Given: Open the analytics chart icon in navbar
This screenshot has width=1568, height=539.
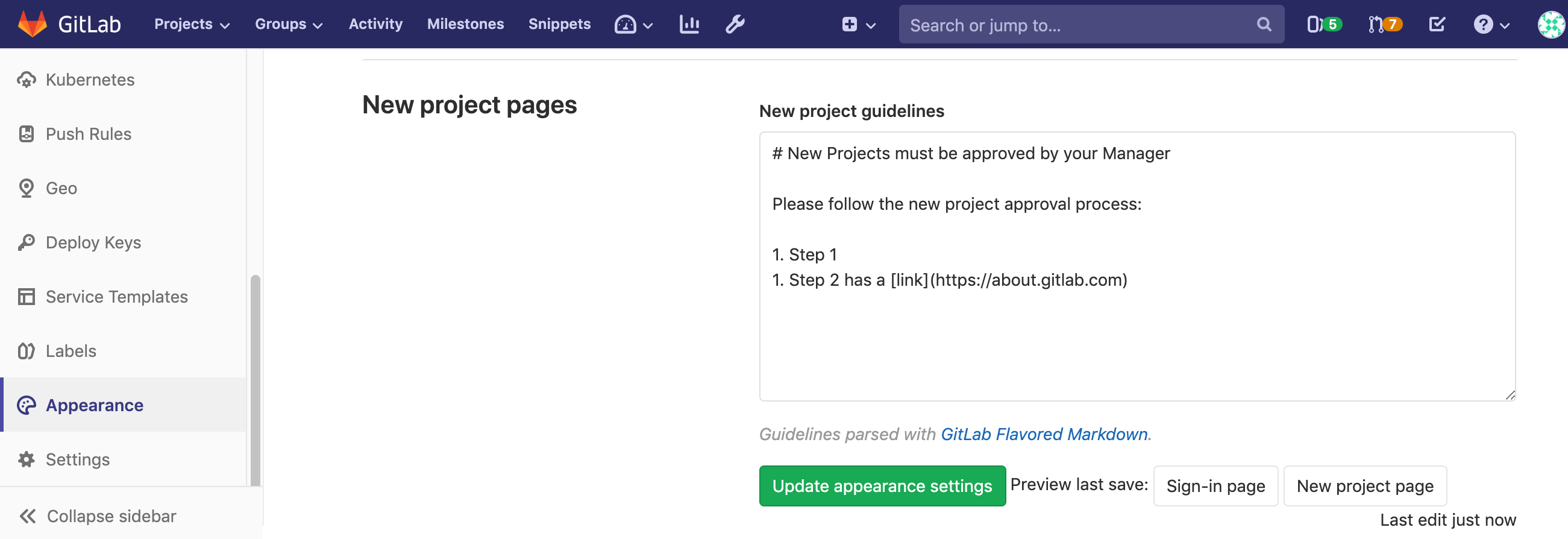Looking at the screenshot, I should pos(689,24).
